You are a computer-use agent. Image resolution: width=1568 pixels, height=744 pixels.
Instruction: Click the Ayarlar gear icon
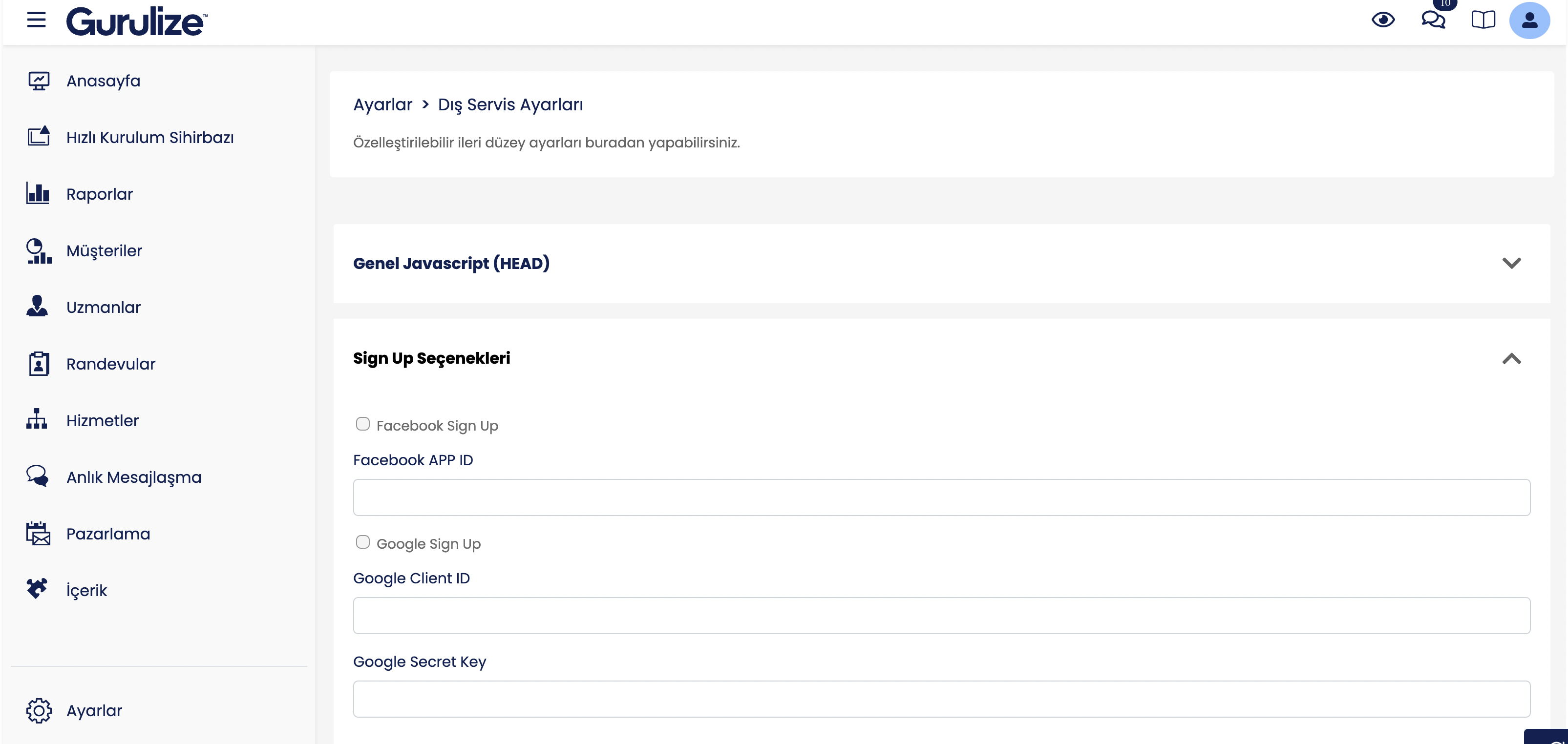[39, 710]
